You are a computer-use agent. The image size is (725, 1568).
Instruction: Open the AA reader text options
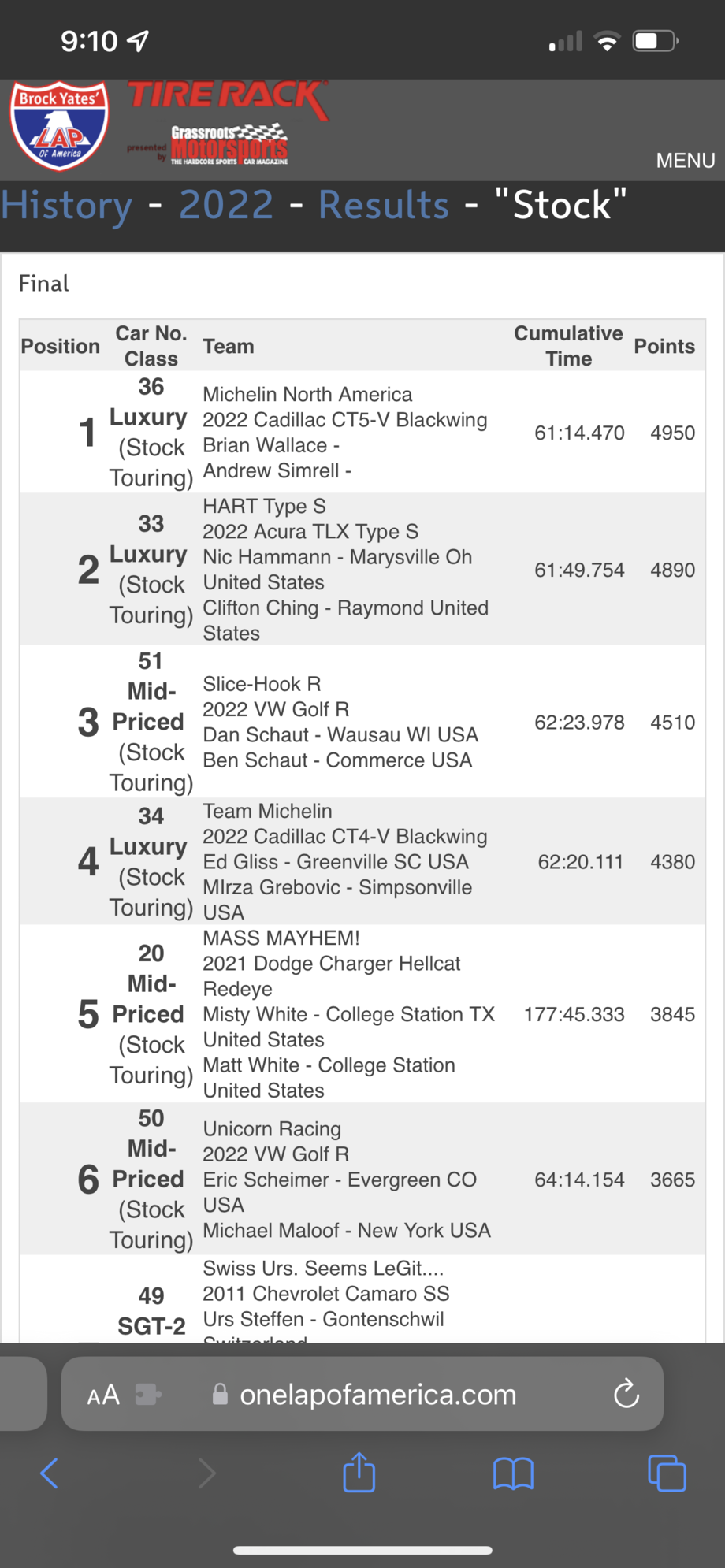103,1395
